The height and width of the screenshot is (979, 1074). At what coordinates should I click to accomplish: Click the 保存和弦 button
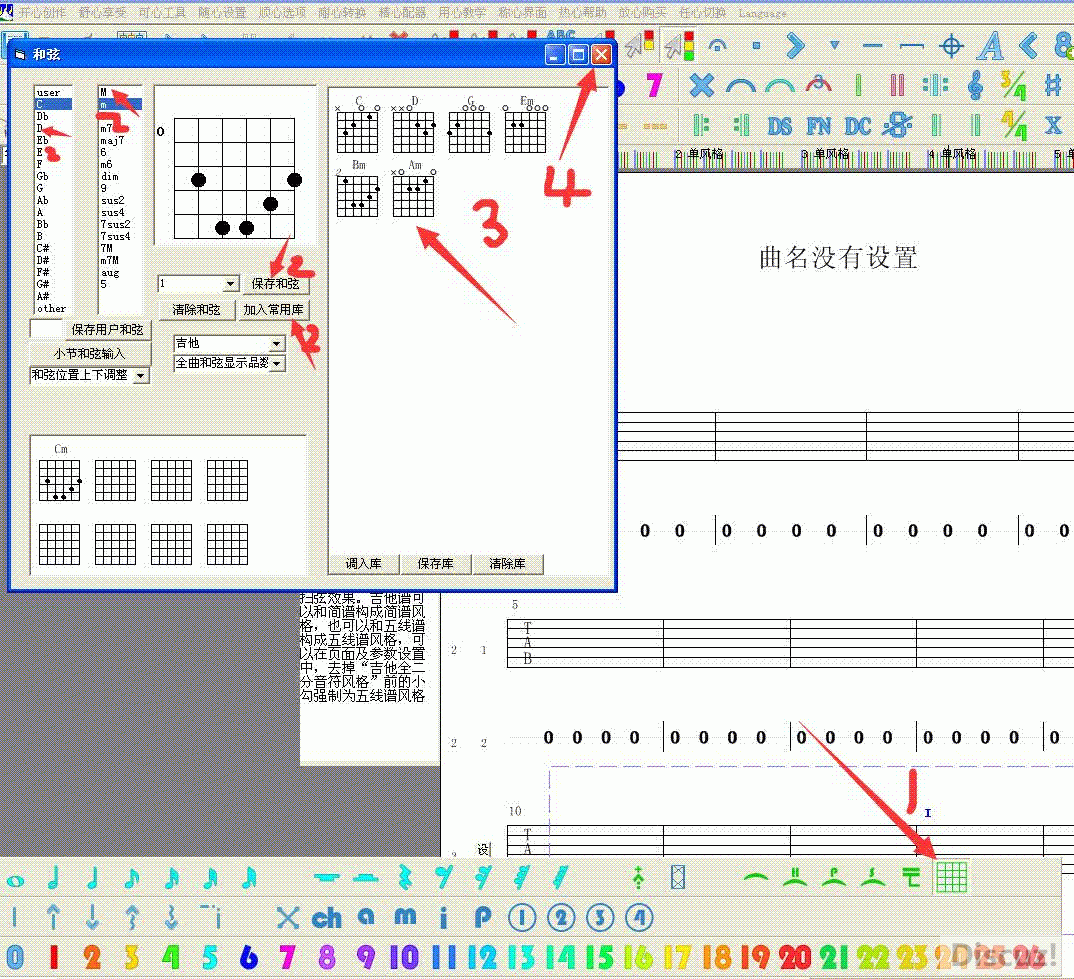(275, 284)
